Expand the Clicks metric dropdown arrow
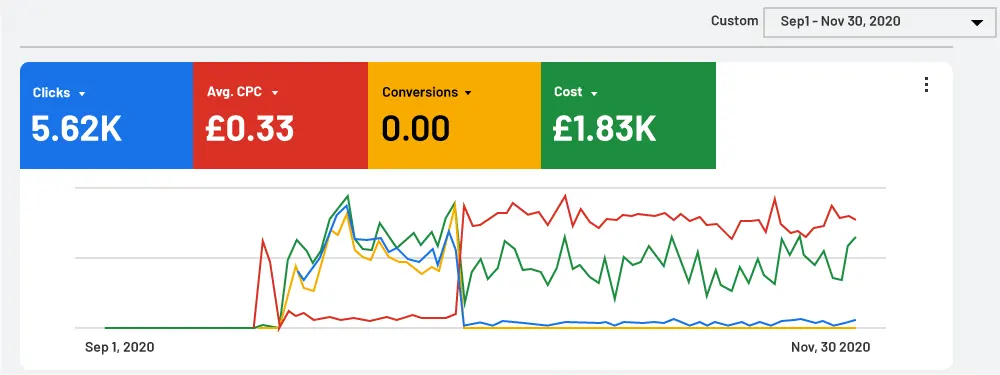The image size is (1000, 375). click(82, 94)
